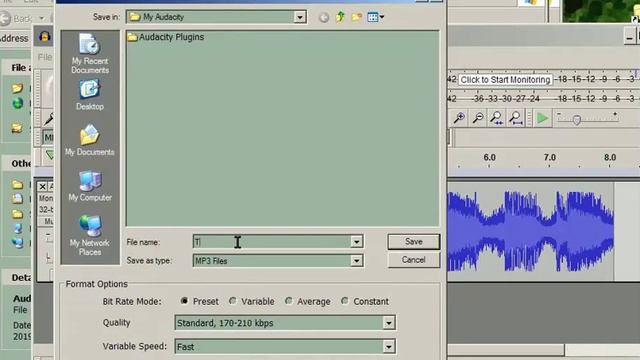Click the blue audio waveform
640x360 pixels.
(531, 232)
